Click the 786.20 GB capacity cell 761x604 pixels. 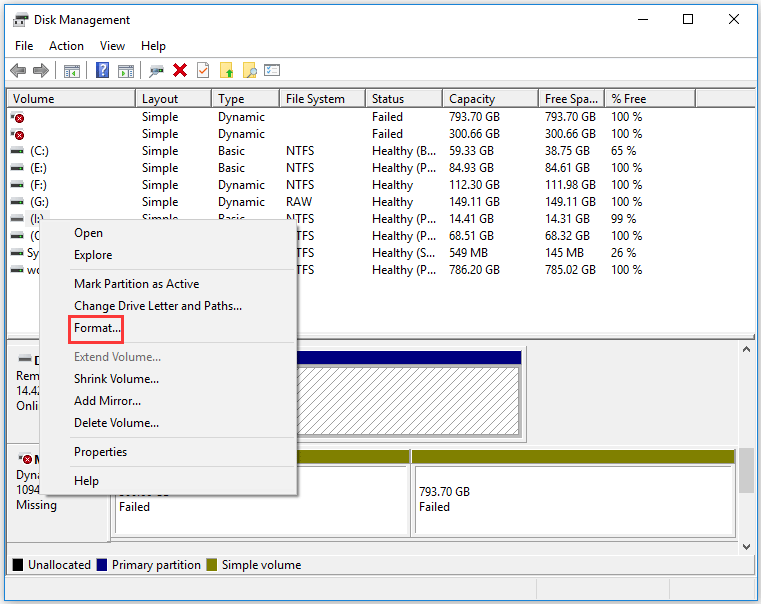(x=474, y=270)
